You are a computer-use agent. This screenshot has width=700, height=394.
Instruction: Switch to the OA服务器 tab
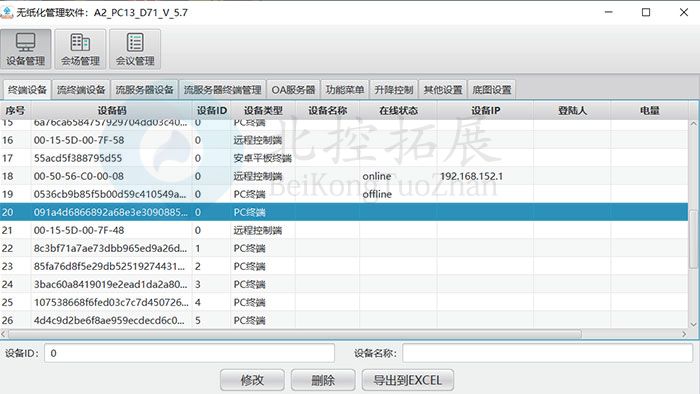coord(293,90)
